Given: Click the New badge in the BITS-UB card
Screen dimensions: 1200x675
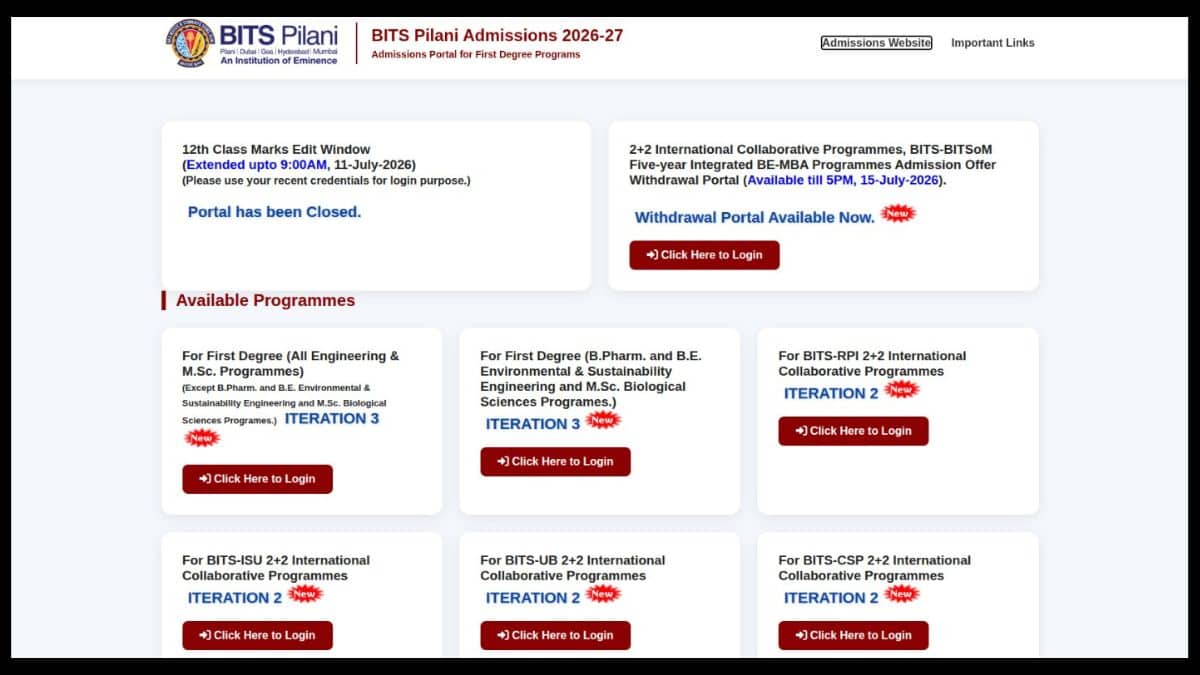Looking at the screenshot, I should pyautogui.click(x=603, y=594).
